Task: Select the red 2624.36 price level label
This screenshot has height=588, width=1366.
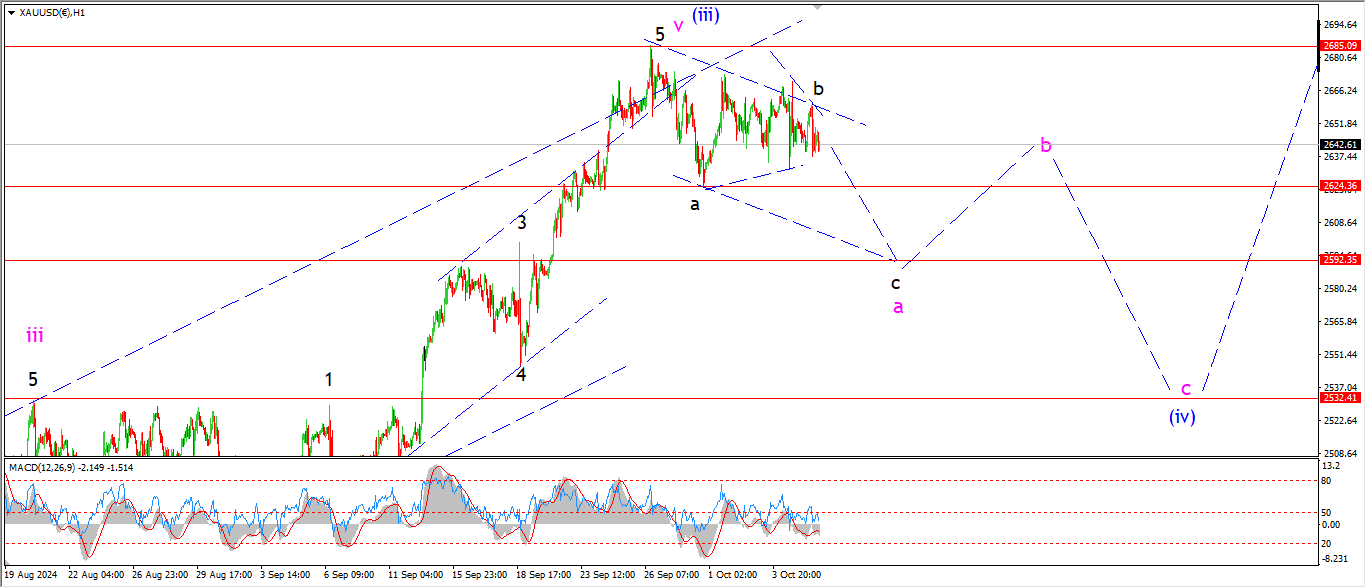Action: pos(1340,186)
